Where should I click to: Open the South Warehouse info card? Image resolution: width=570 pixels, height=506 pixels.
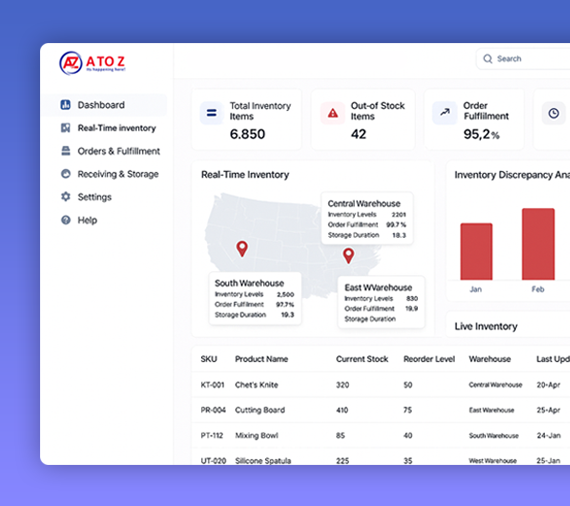point(255,298)
